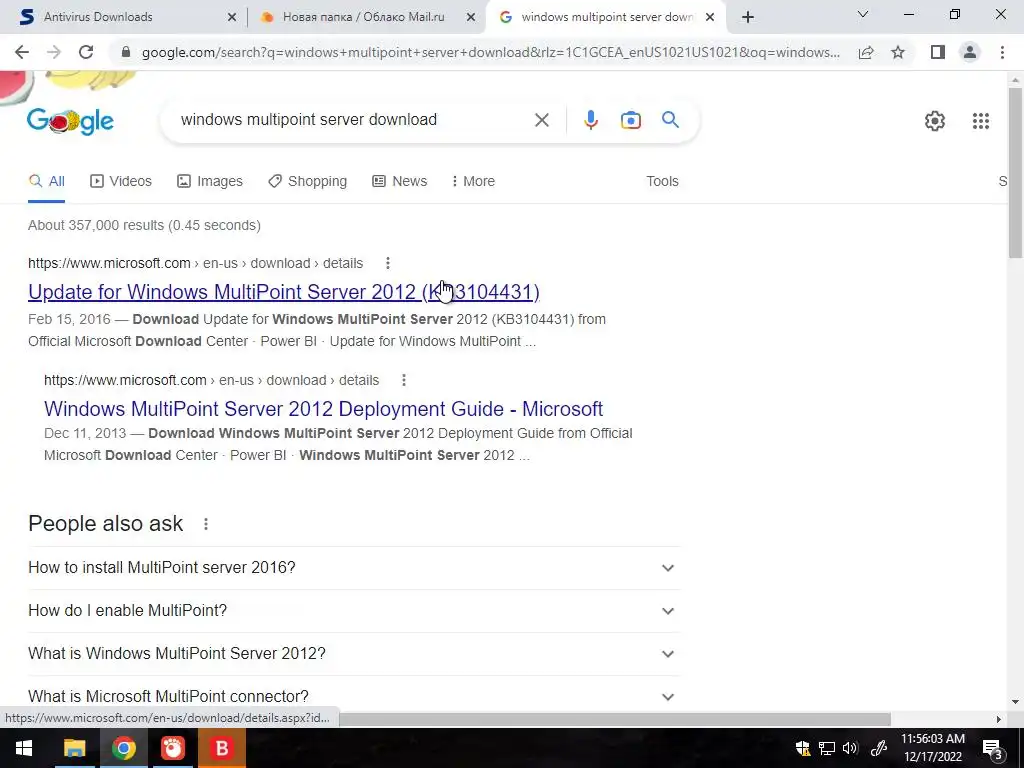
Task: Open the Google apps grid
Action: tap(981, 121)
